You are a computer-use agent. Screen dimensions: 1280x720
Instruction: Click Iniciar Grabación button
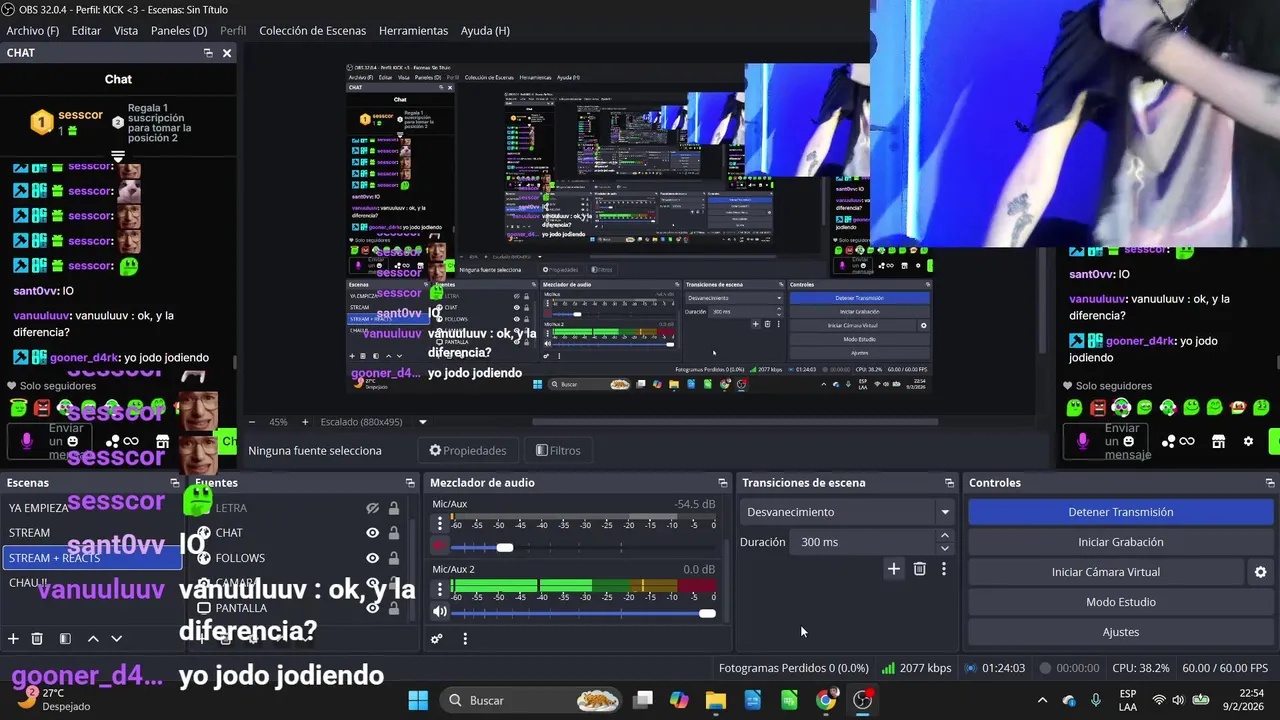pos(1120,542)
